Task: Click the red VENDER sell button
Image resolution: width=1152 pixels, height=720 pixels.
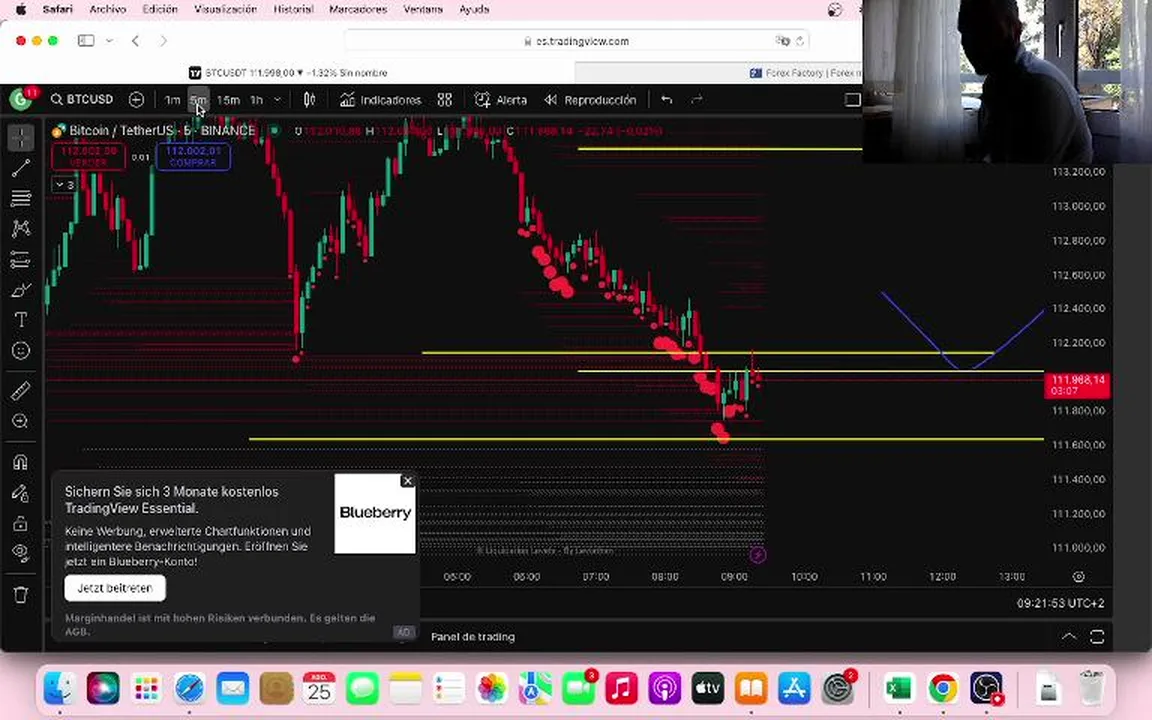Action: point(88,156)
